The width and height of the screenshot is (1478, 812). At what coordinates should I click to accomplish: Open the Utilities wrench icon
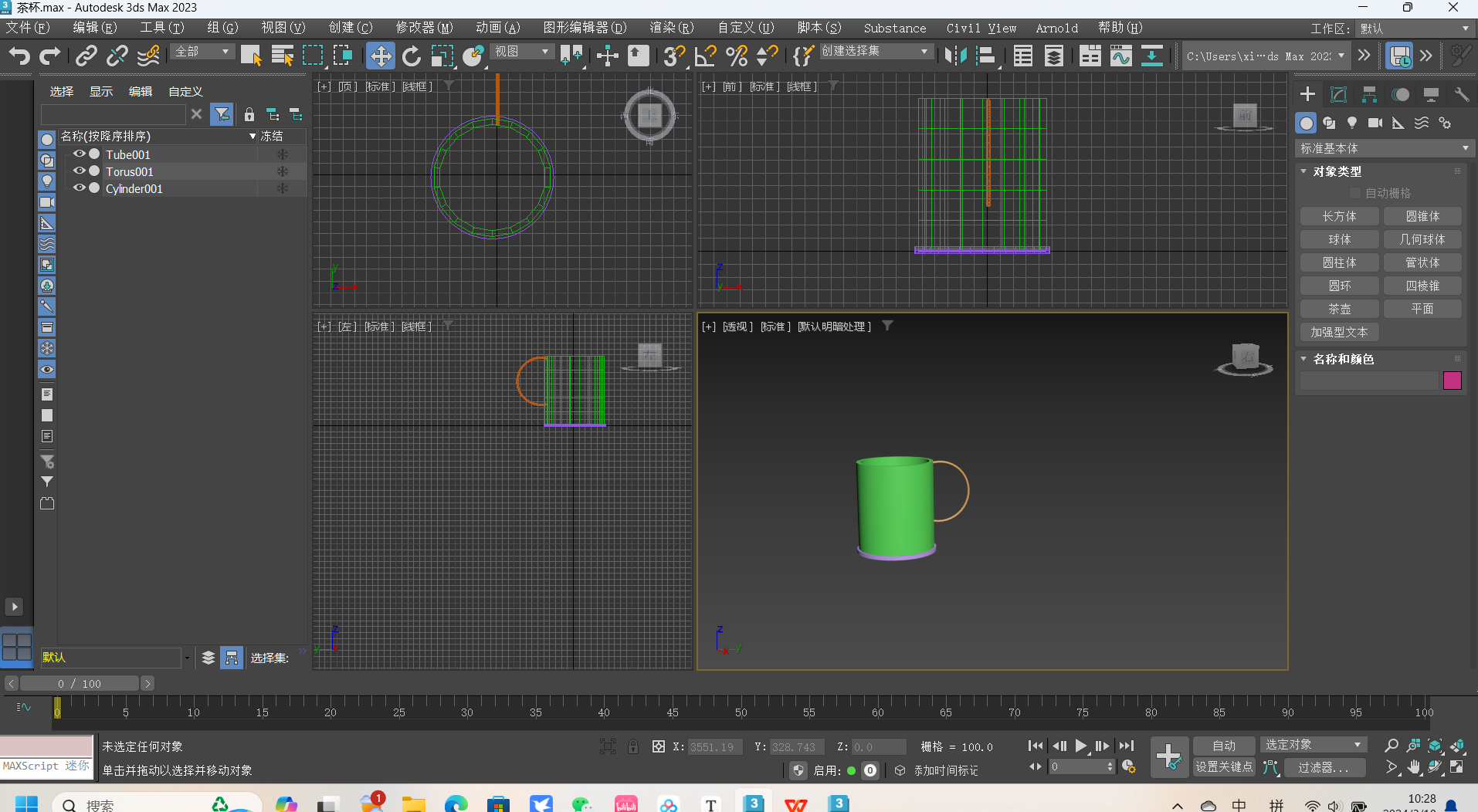1461,94
